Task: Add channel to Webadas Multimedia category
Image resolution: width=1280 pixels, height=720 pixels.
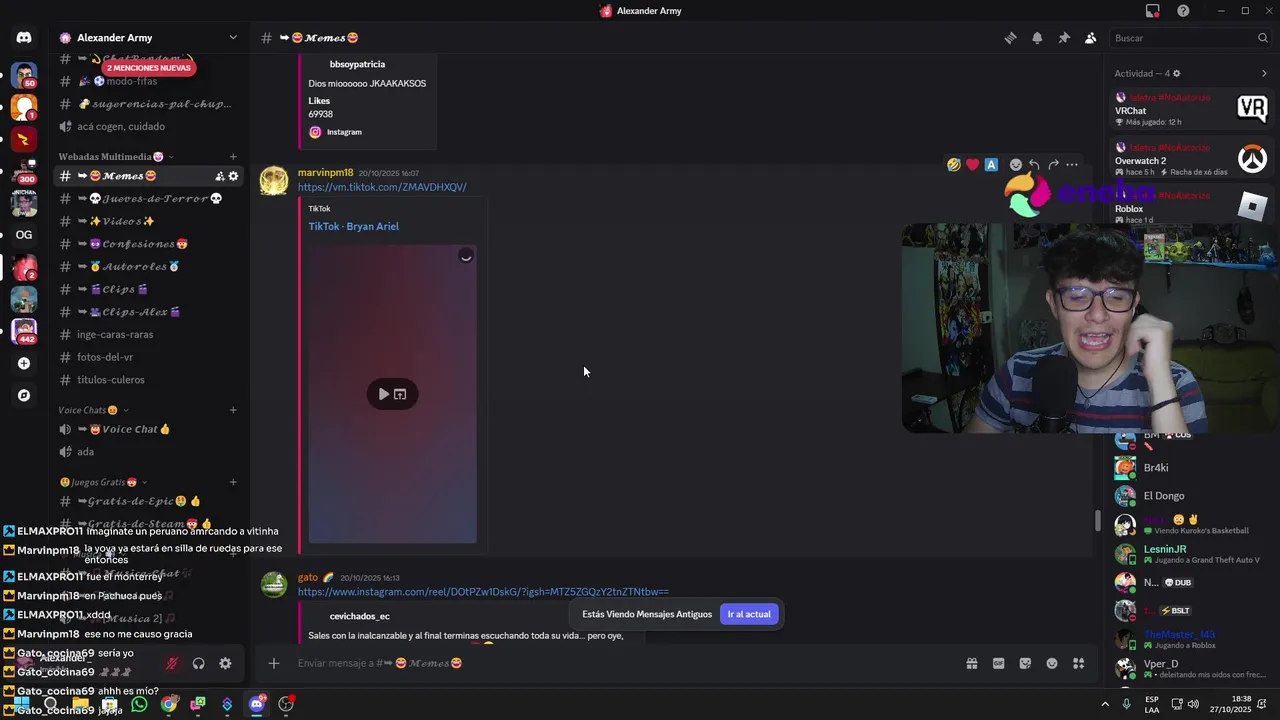Action: pos(233,157)
